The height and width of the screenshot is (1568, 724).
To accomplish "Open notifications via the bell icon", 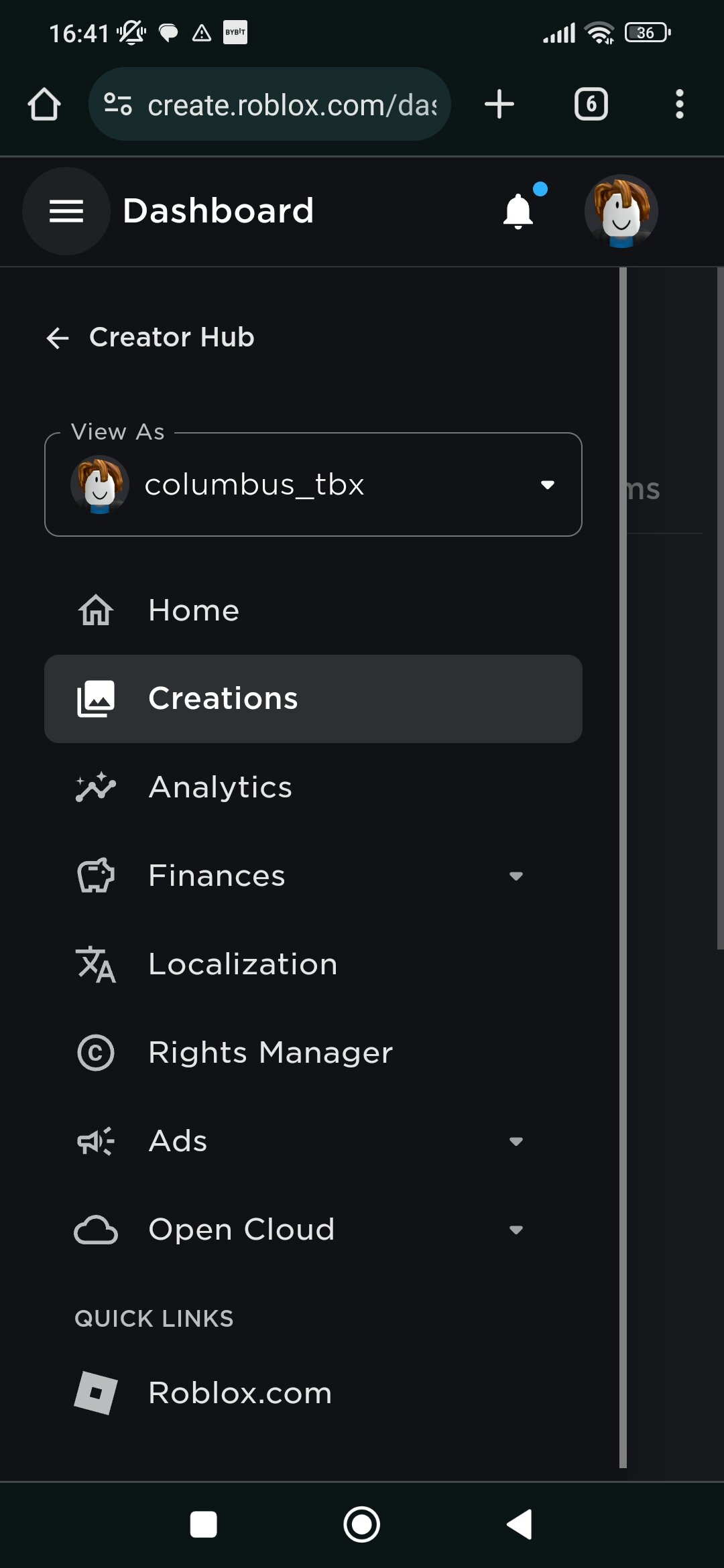I will coord(518,211).
